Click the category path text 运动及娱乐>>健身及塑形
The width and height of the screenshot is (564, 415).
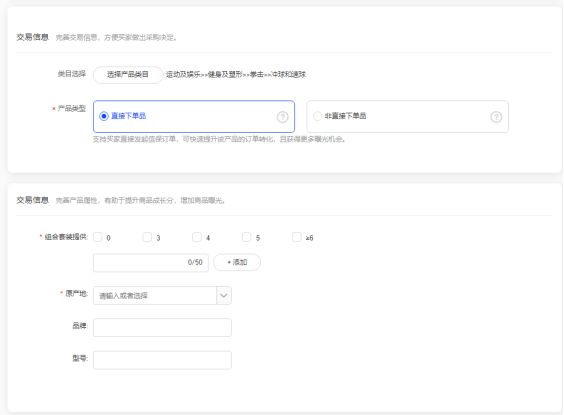[x=204, y=74]
